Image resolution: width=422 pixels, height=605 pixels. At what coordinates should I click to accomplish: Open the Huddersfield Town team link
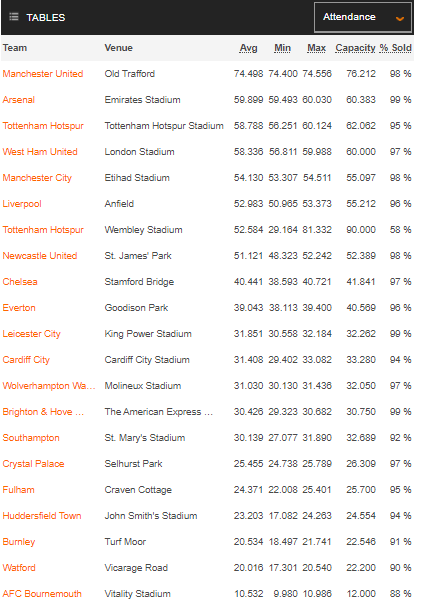point(42,515)
